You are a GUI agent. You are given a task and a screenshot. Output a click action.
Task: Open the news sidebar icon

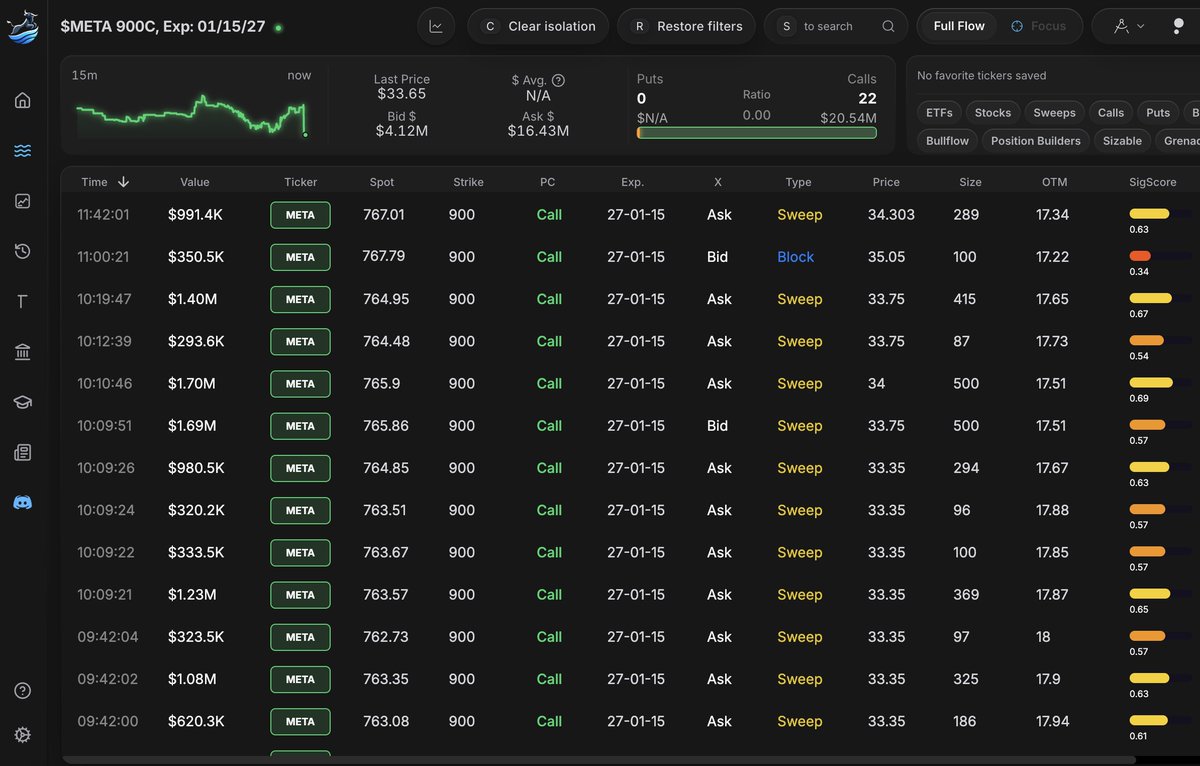(23, 452)
